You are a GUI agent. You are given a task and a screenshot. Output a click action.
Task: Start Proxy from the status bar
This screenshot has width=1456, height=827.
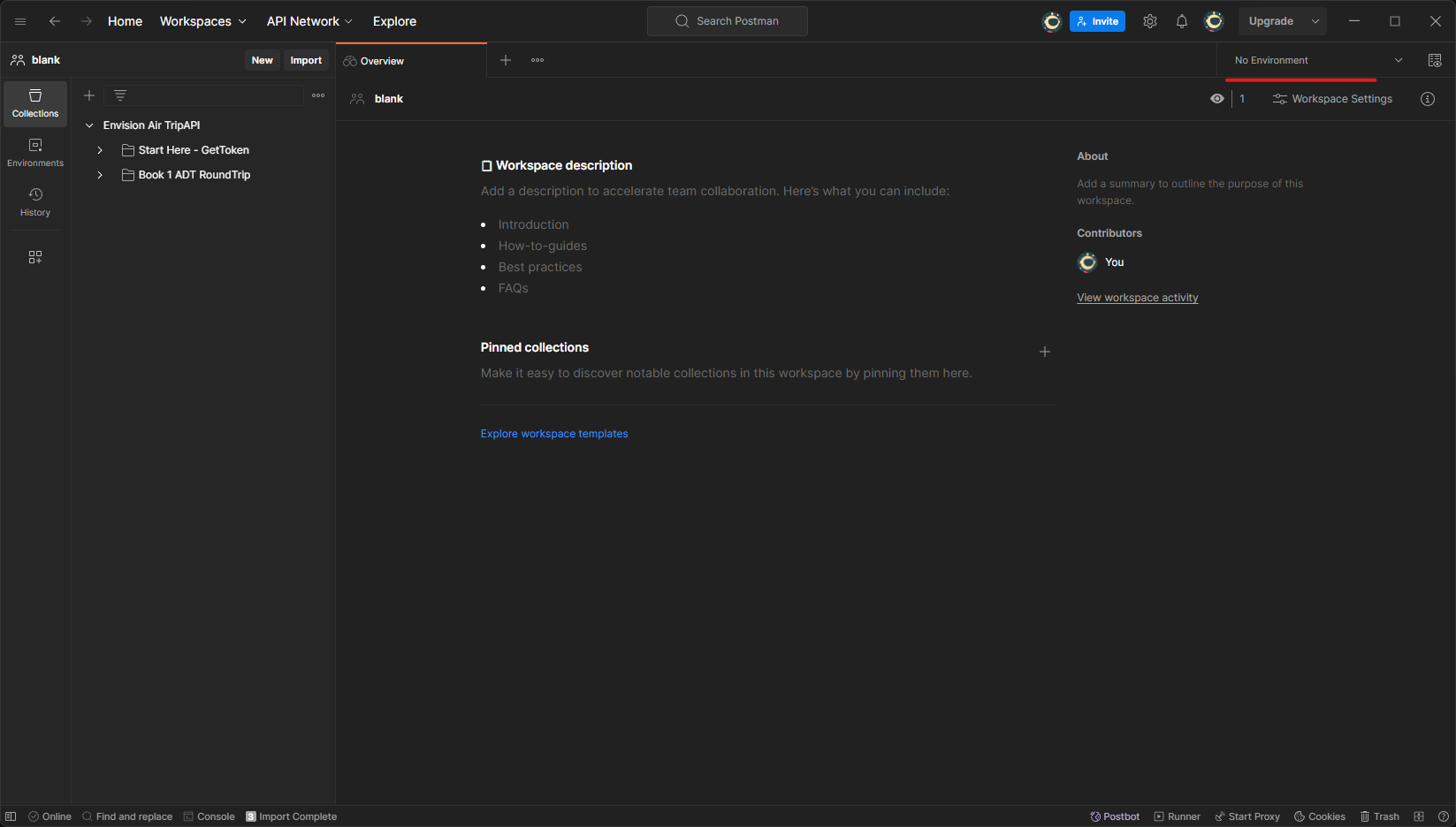tap(1247, 816)
